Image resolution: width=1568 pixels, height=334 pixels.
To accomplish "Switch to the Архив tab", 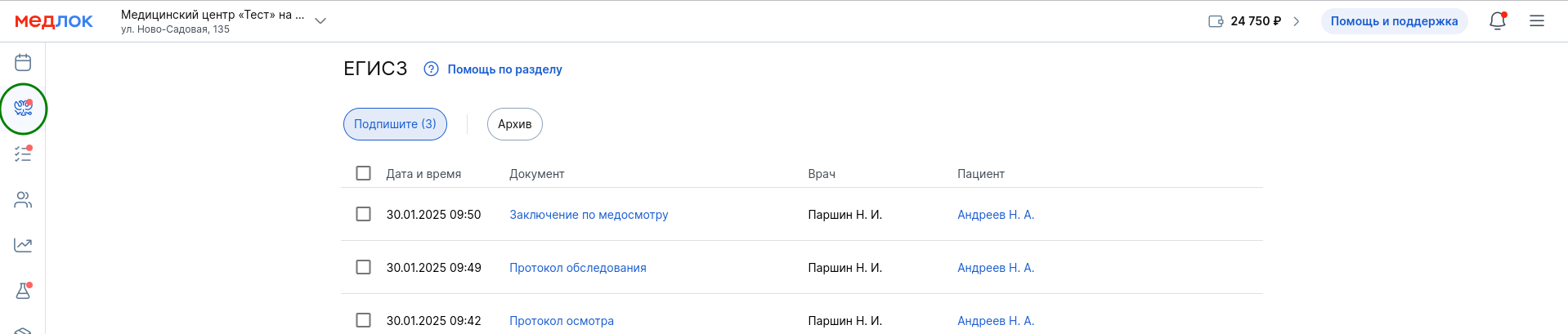I will click(515, 124).
